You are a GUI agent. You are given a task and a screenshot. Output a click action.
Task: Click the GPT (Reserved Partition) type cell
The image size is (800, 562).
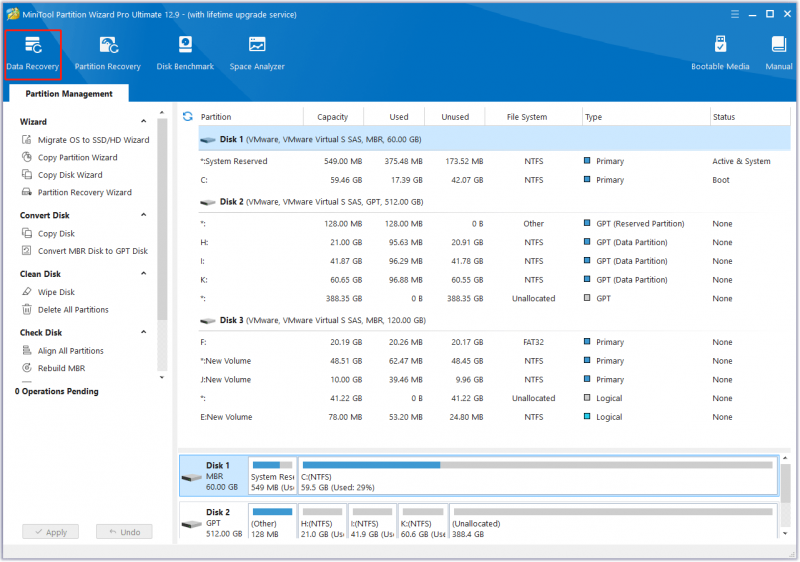click(x=640, y=223)
